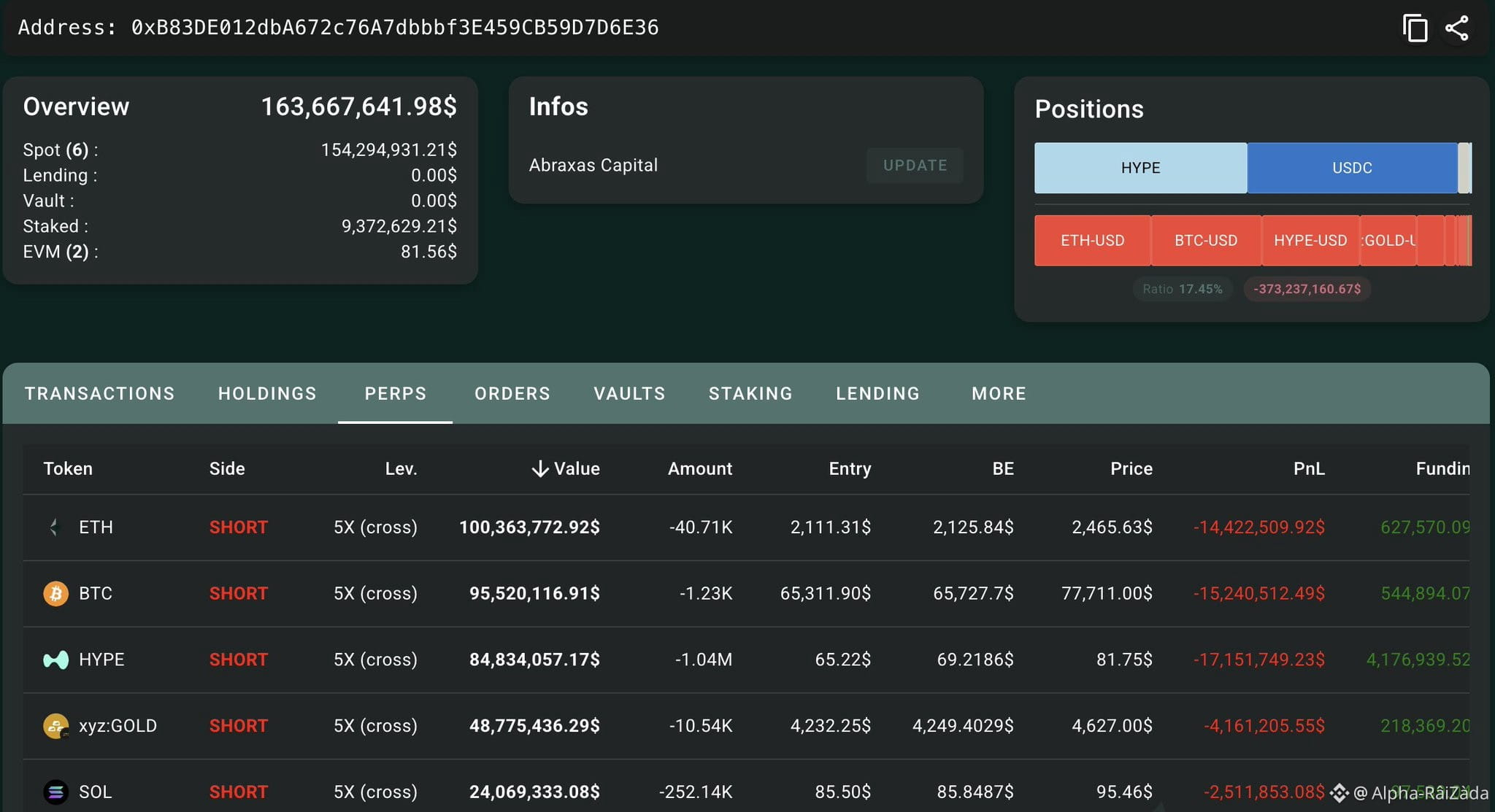The height and width of the screenshot is (812, 1495).
Task: Click the share icon next to address
Action: click(x=1456, y=28)
